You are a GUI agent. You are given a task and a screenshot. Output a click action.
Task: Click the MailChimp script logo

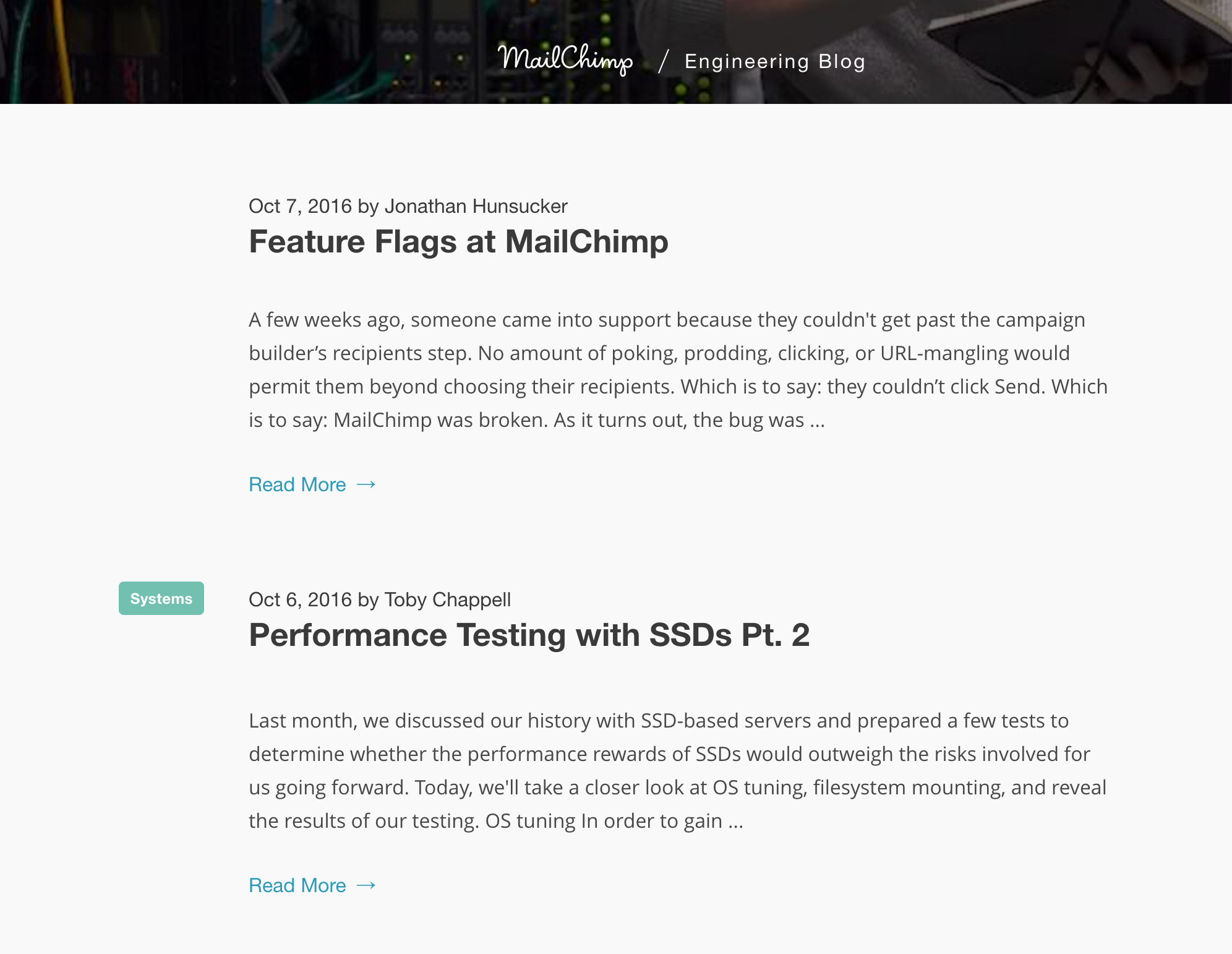565,60
